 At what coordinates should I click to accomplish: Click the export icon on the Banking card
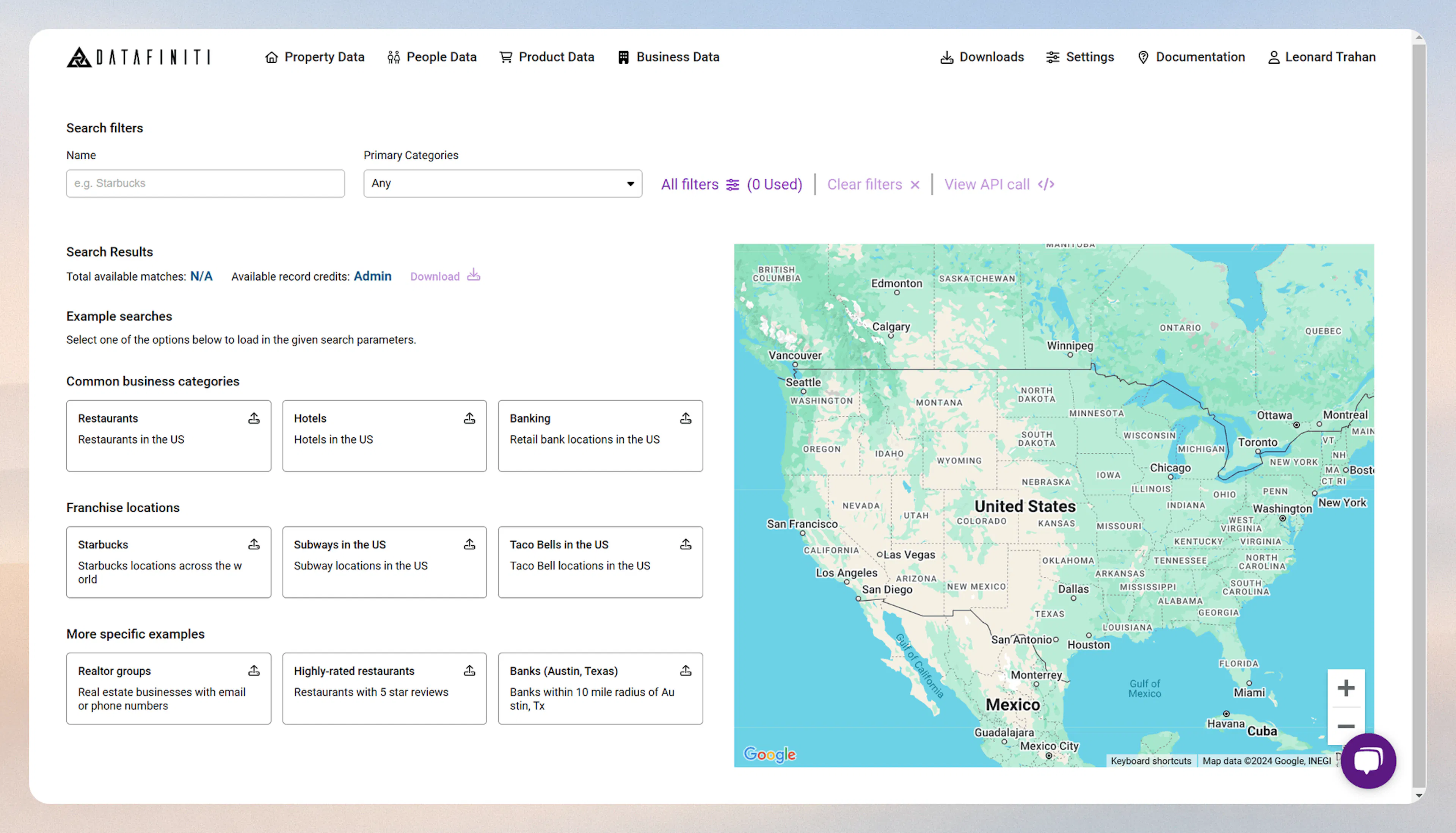(x=686, y=418)
